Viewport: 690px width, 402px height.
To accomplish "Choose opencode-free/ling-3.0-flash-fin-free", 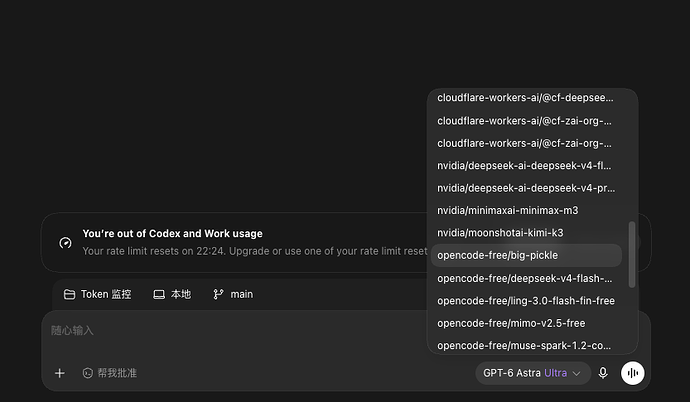I will click(526, 300).
